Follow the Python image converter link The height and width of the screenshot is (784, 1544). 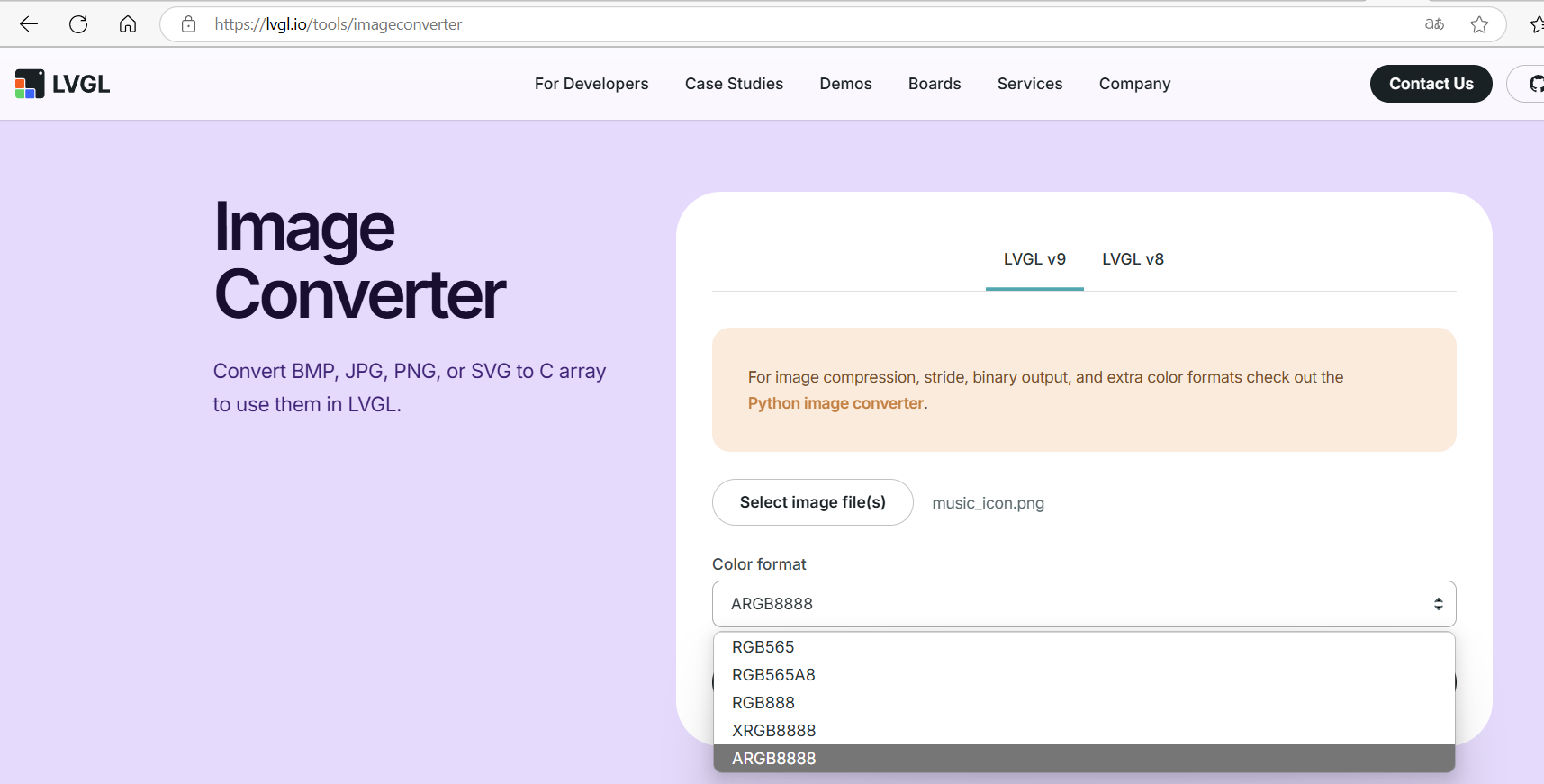[x=835, y=403]
